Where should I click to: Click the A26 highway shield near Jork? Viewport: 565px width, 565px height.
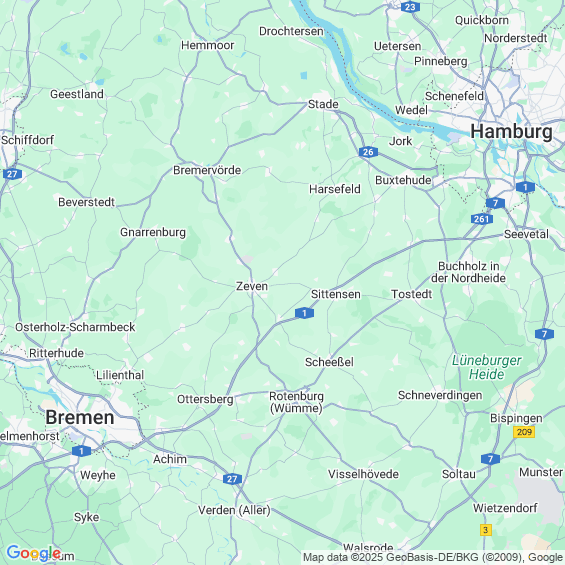pos(368,152)
